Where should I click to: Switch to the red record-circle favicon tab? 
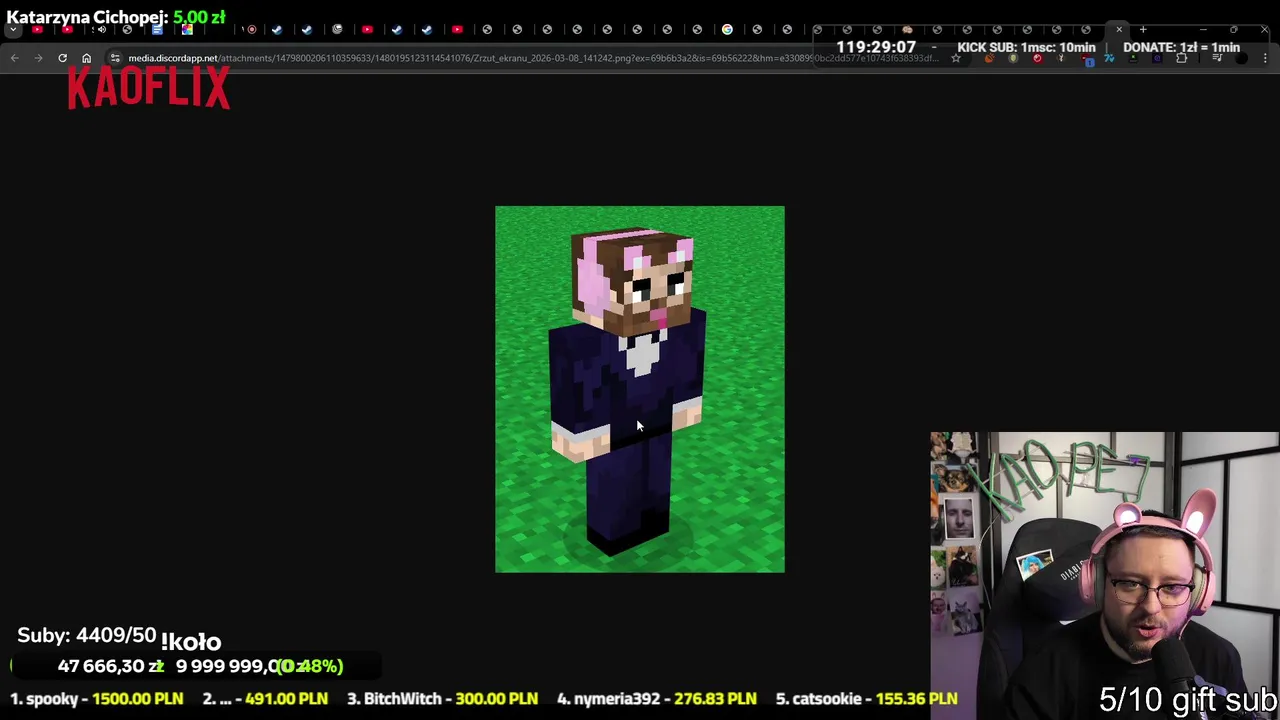pos(251,29)
